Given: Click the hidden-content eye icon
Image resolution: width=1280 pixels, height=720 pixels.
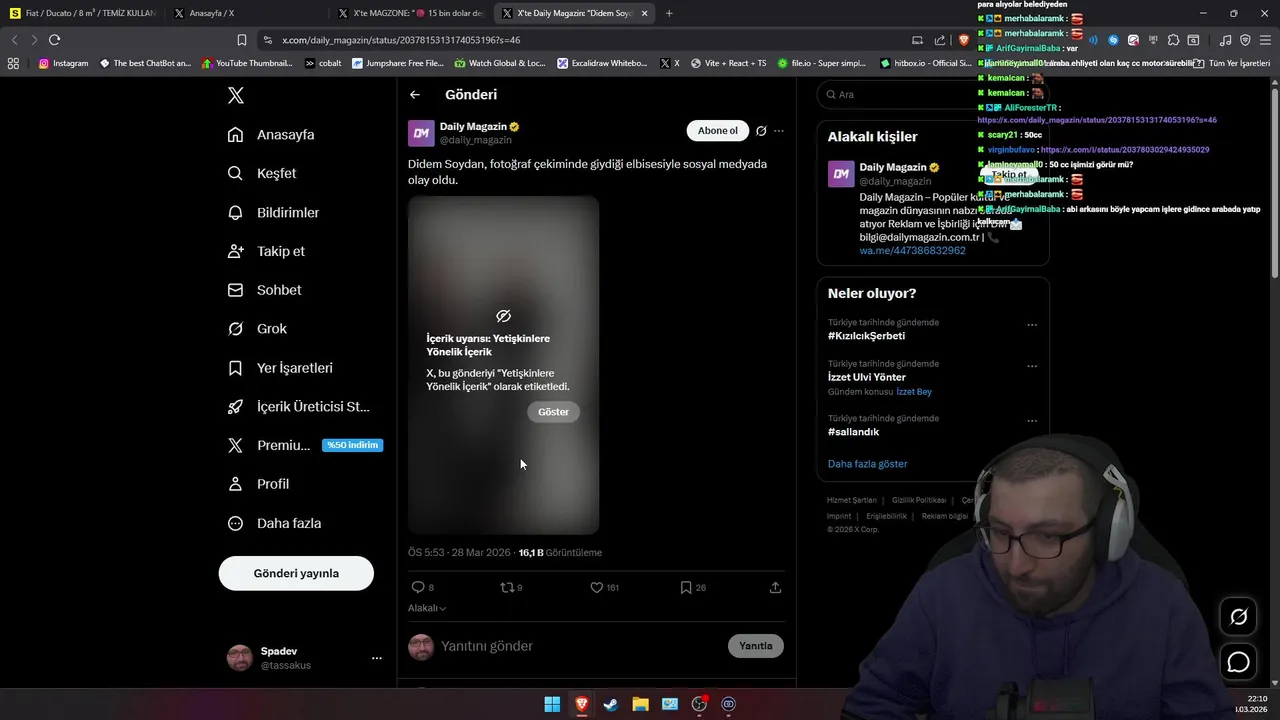Looking at the screenshot, I should click(x=503, y=316).
